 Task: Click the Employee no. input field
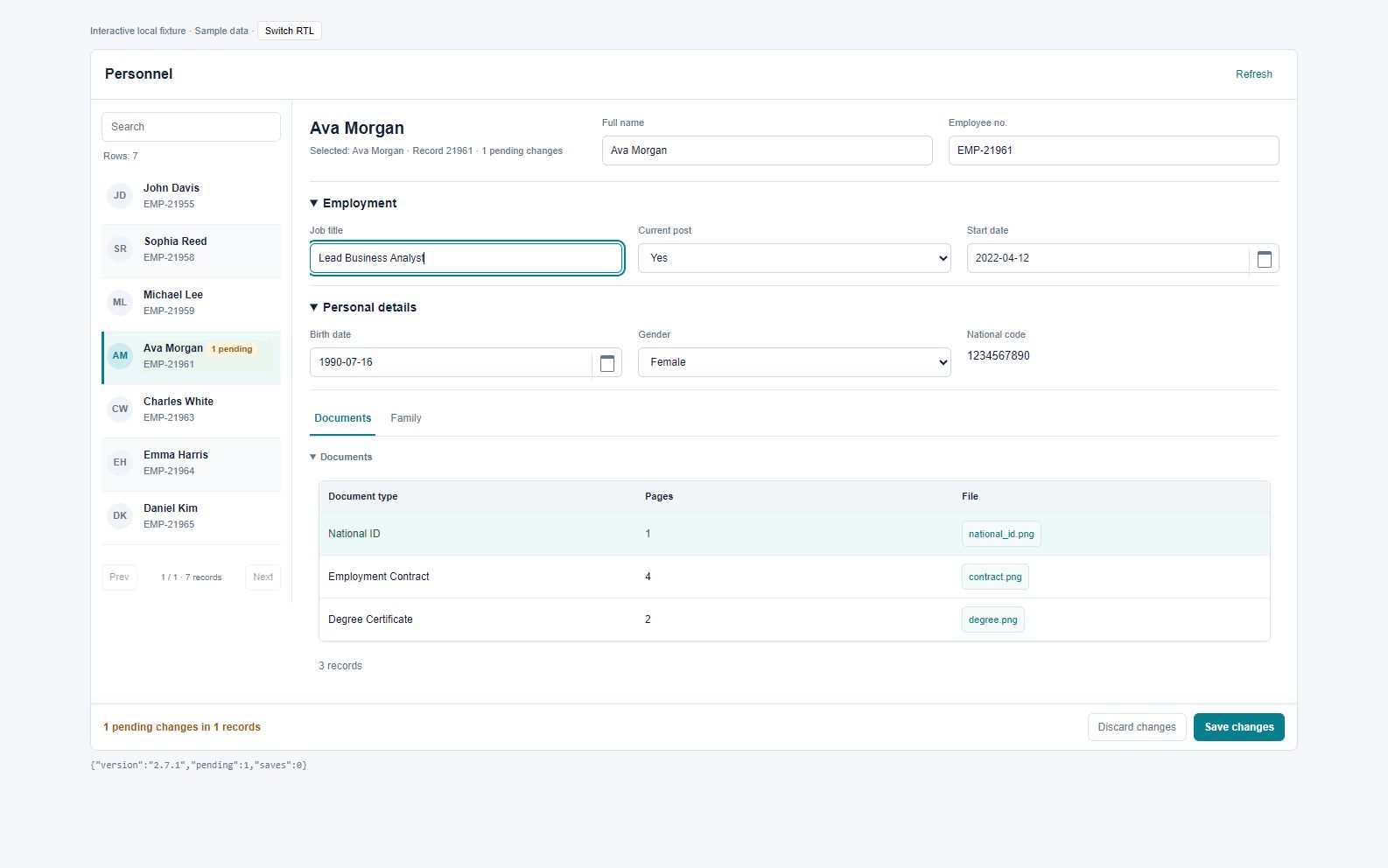(x=1113, y=150)
